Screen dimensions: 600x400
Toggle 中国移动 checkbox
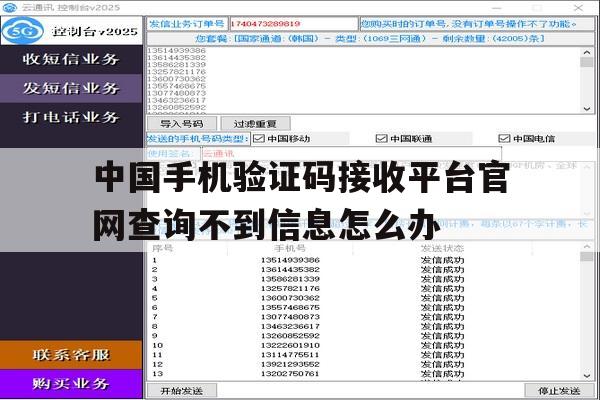(259, 139)
